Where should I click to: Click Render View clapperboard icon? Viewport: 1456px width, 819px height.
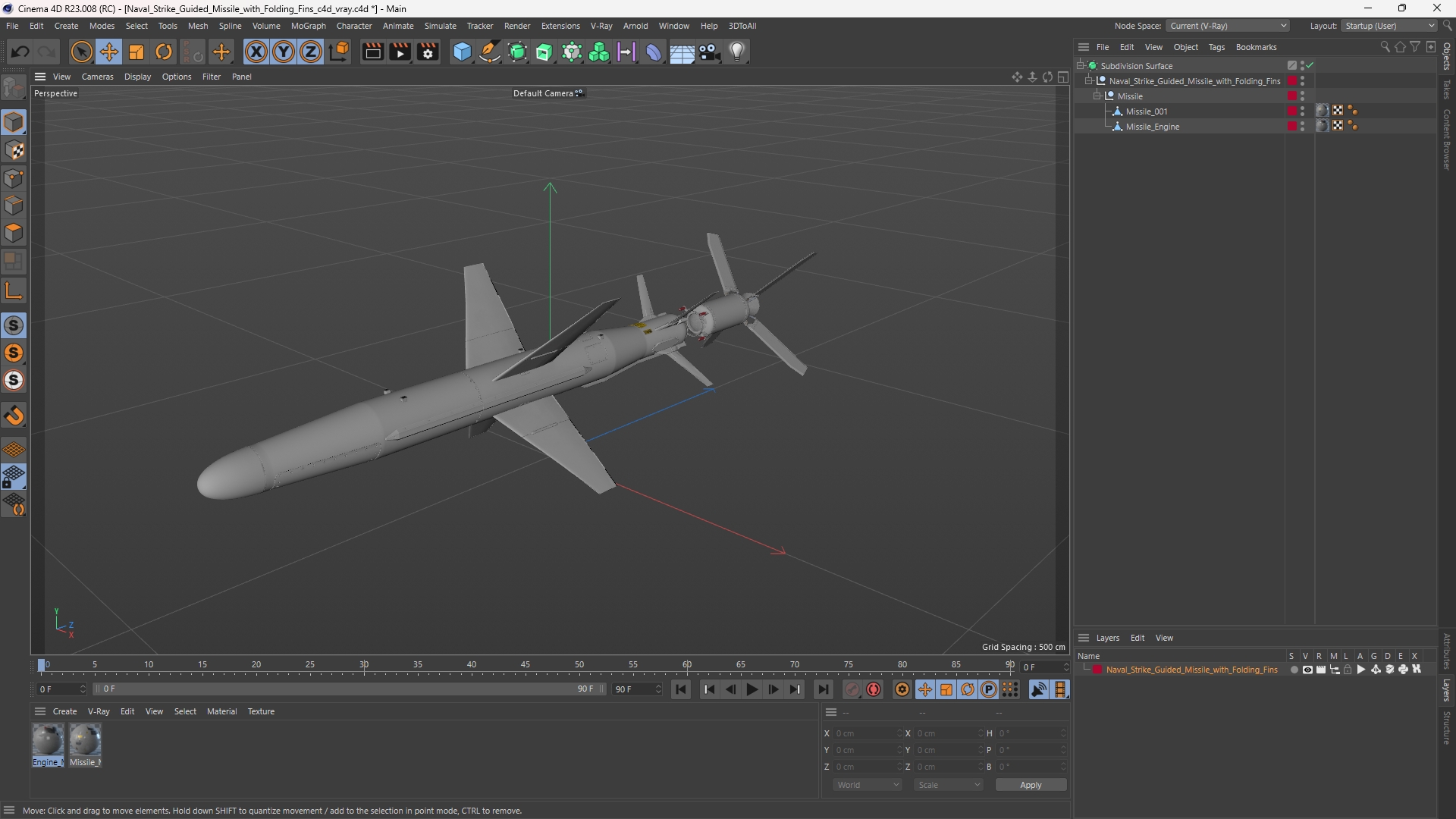pyautogui.click(x=372, y=52)
